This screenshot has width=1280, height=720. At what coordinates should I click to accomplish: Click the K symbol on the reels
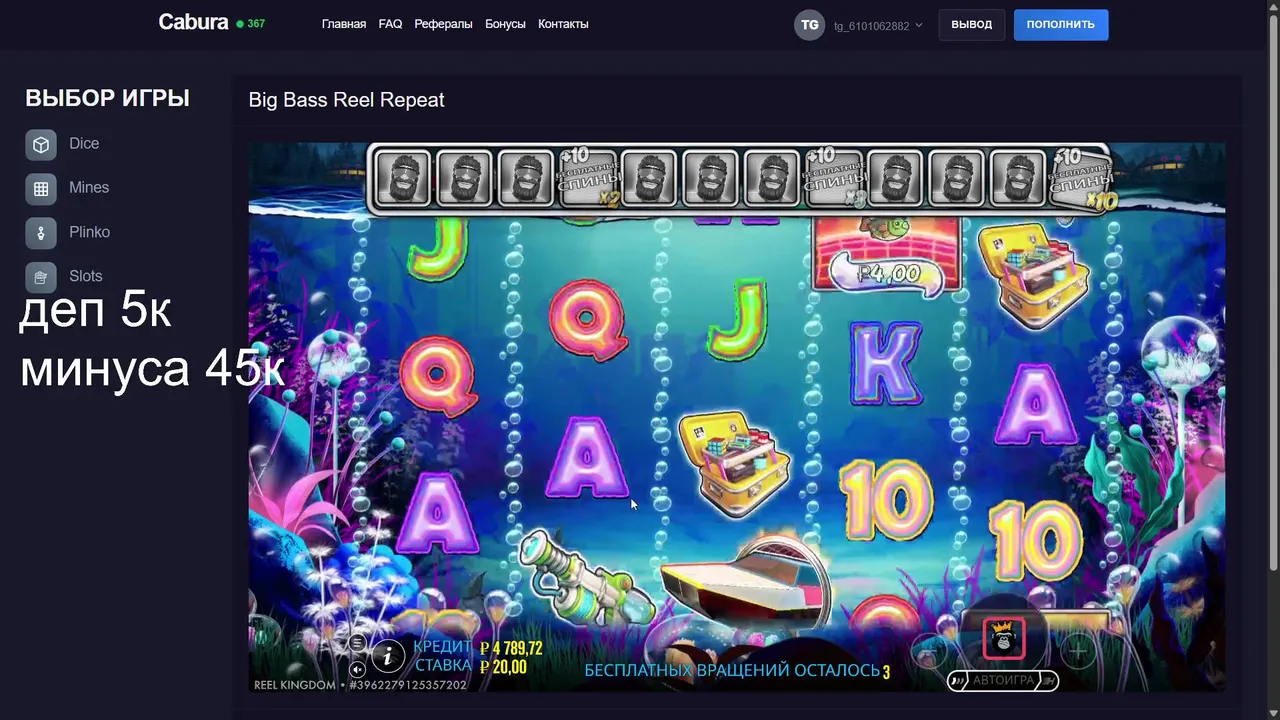(x=886, y=362)
